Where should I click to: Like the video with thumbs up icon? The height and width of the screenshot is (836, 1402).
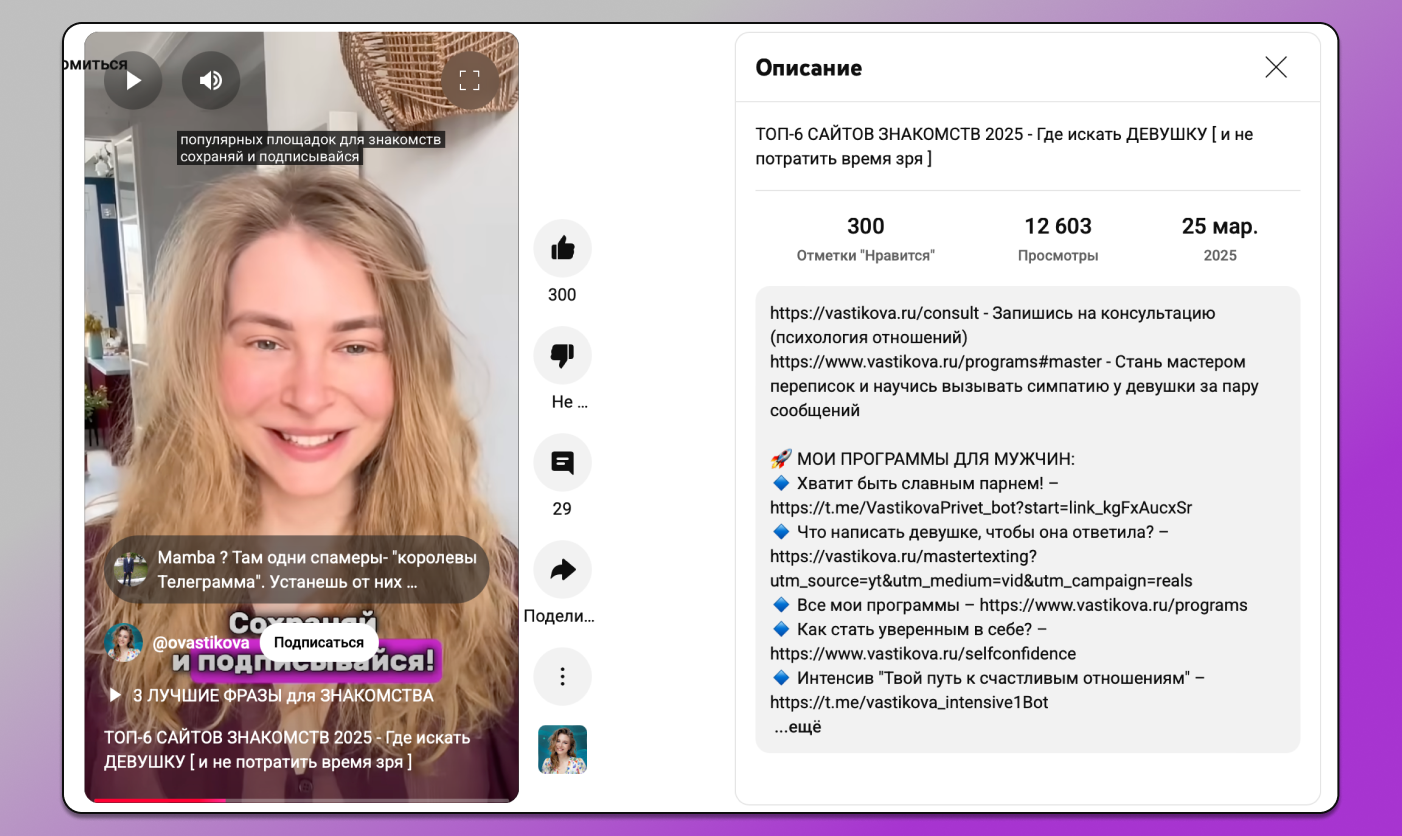pos(562,248)
